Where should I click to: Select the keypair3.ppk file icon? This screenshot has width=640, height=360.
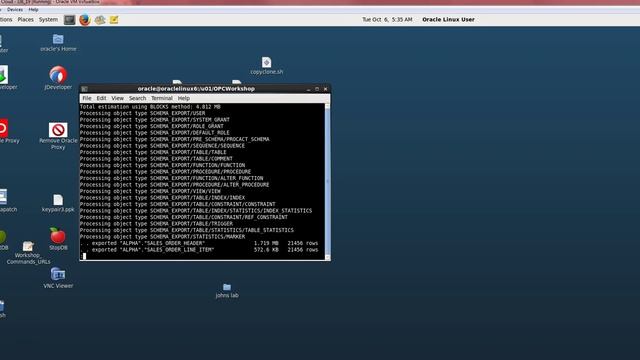[x=58, y=203]
